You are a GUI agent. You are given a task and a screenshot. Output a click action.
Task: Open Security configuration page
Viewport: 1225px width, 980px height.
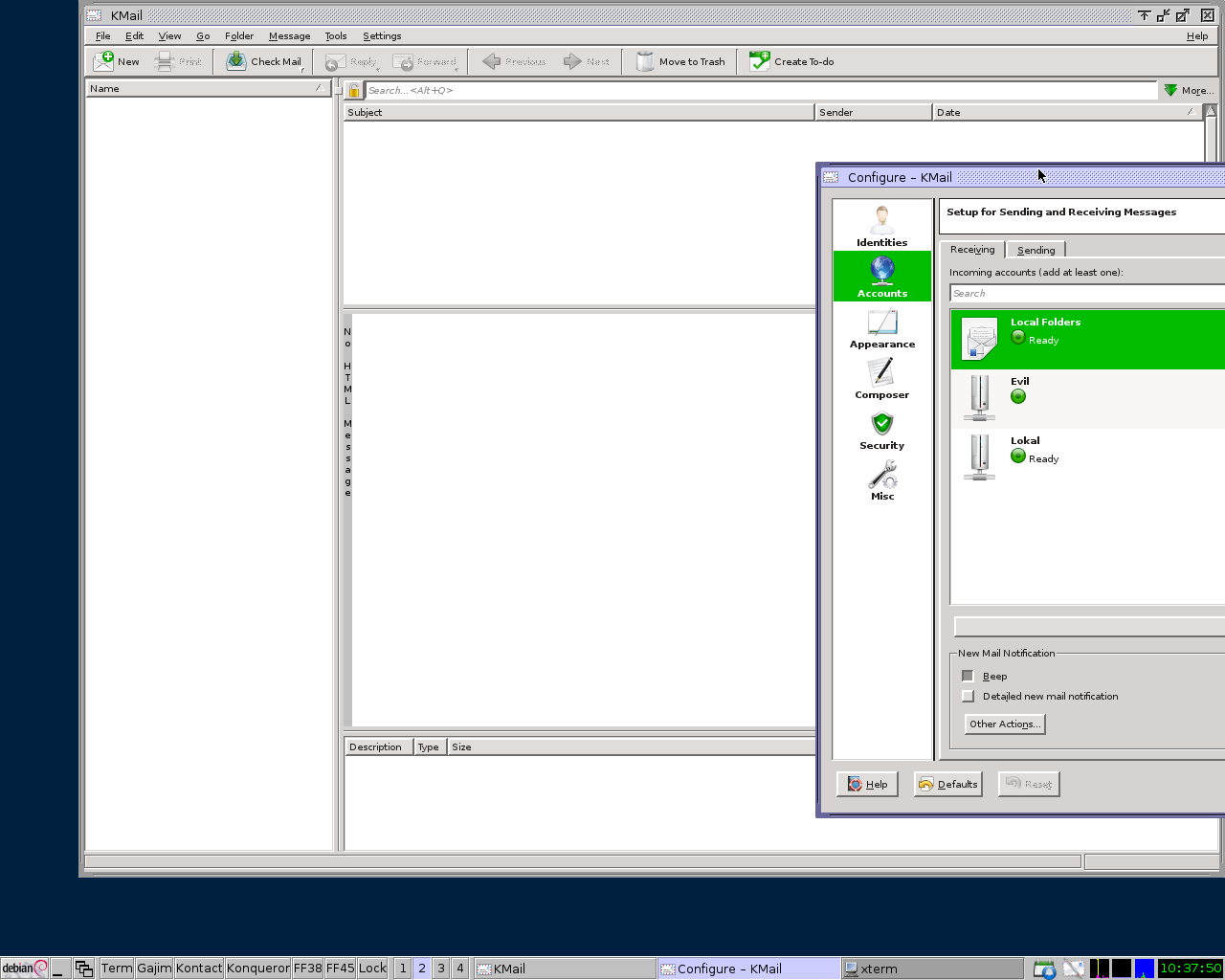click(x=882, y=430)
